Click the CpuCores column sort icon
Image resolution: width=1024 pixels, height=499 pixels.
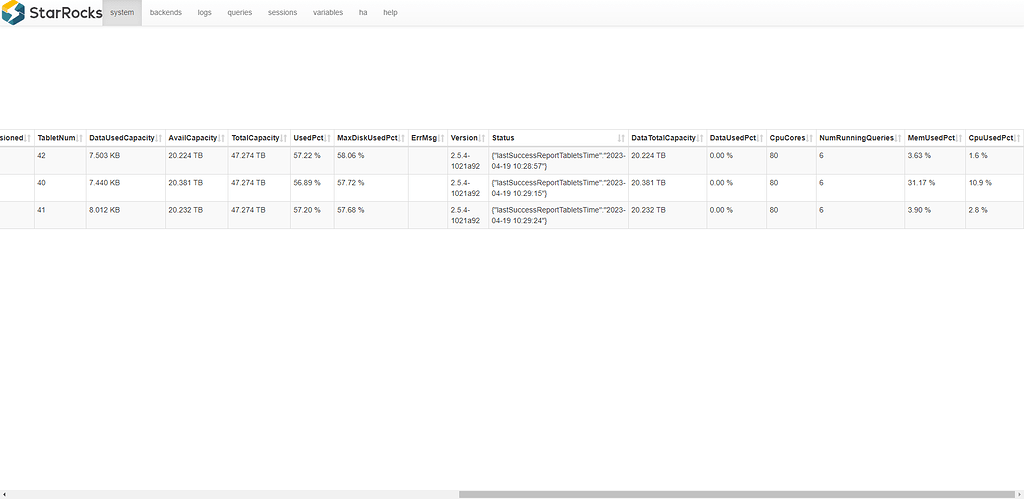(x=811, y=138)
